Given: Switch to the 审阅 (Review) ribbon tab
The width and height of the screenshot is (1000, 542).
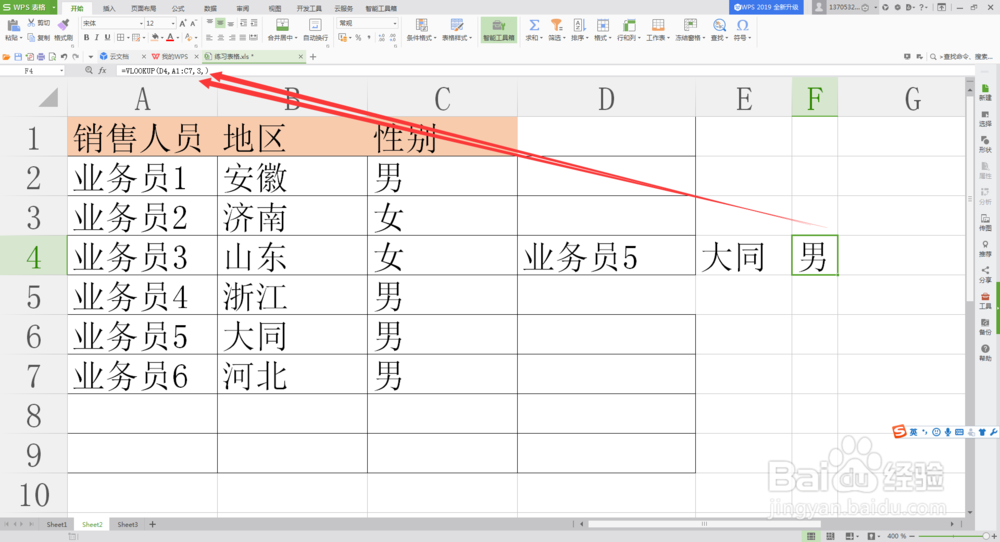Looking at the screenshot, I should pos(242,8).
